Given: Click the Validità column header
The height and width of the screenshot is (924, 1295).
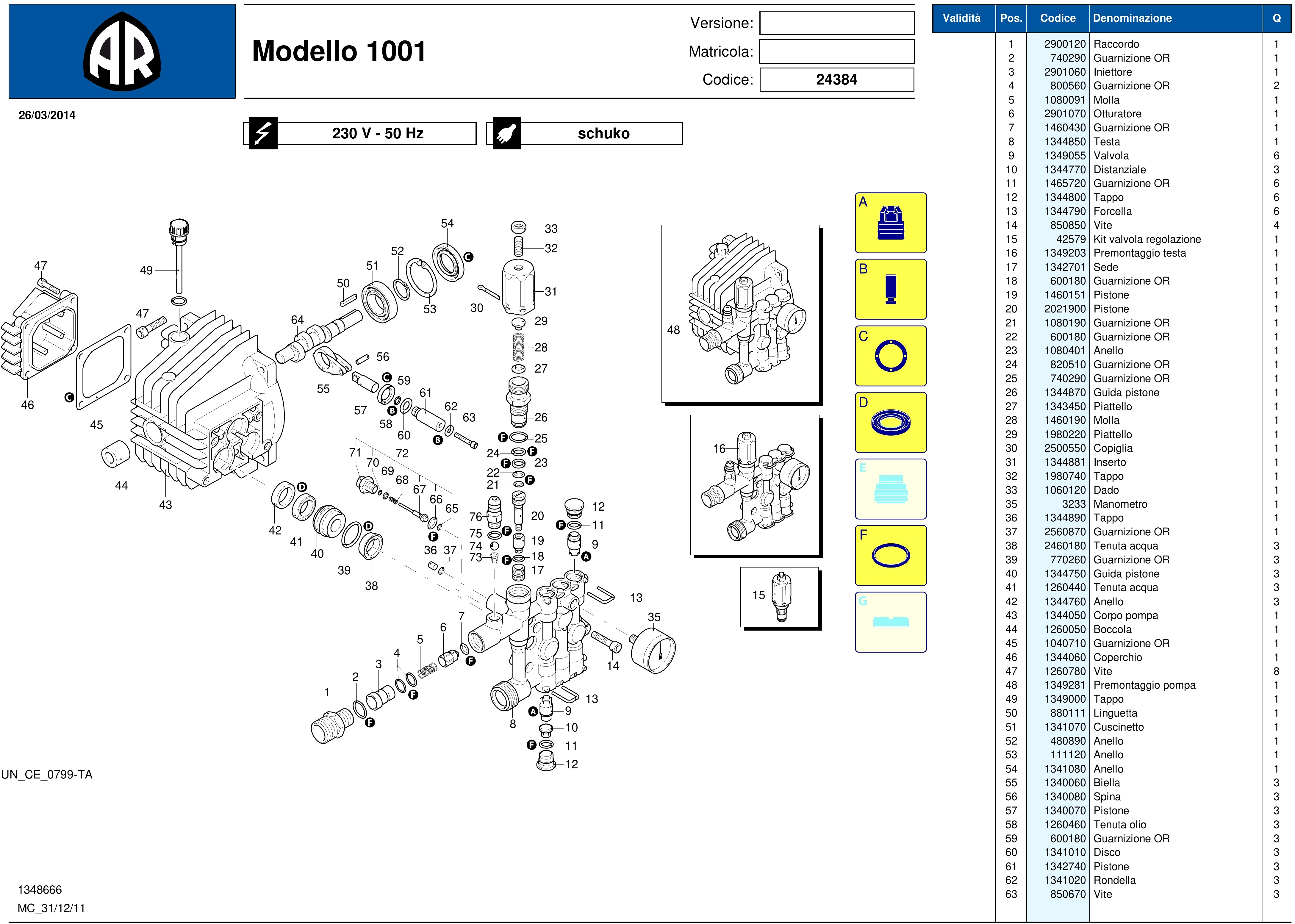Looking at the screenshot, I should 961,18.
